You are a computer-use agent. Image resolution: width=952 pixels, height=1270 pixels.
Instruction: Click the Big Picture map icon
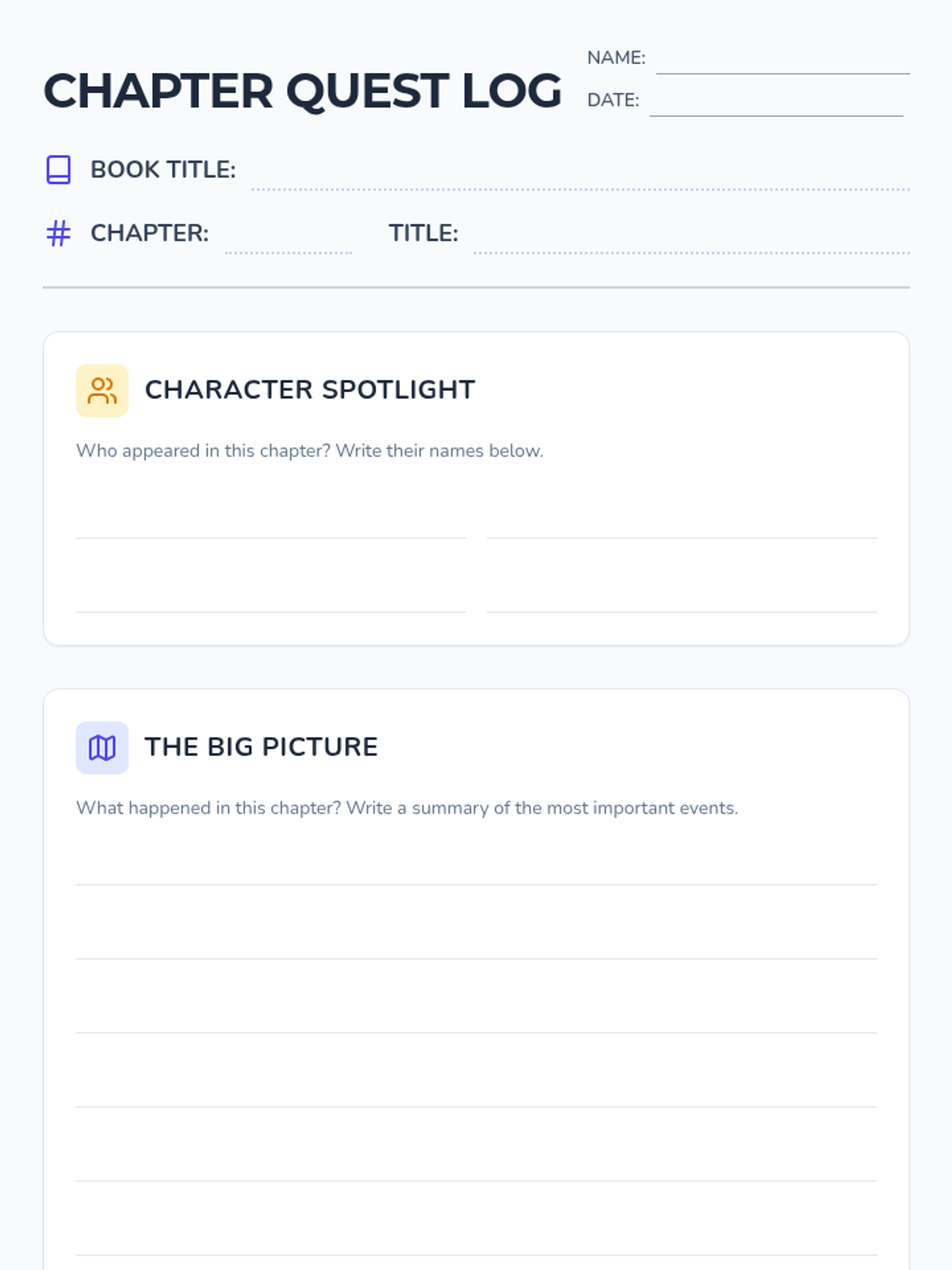102,748
